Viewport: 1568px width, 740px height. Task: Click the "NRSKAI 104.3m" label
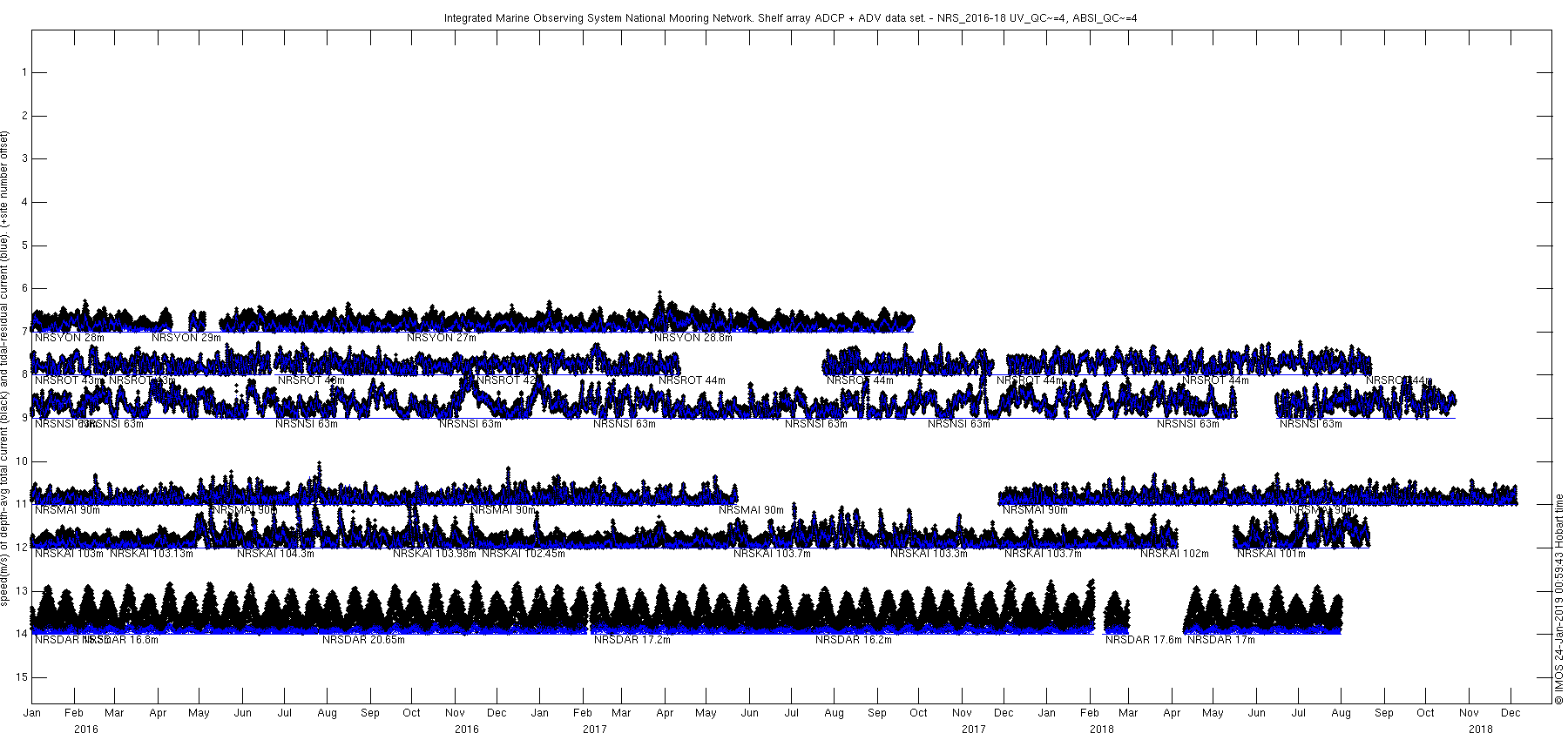pyautogui.click(x=275, y=554)
